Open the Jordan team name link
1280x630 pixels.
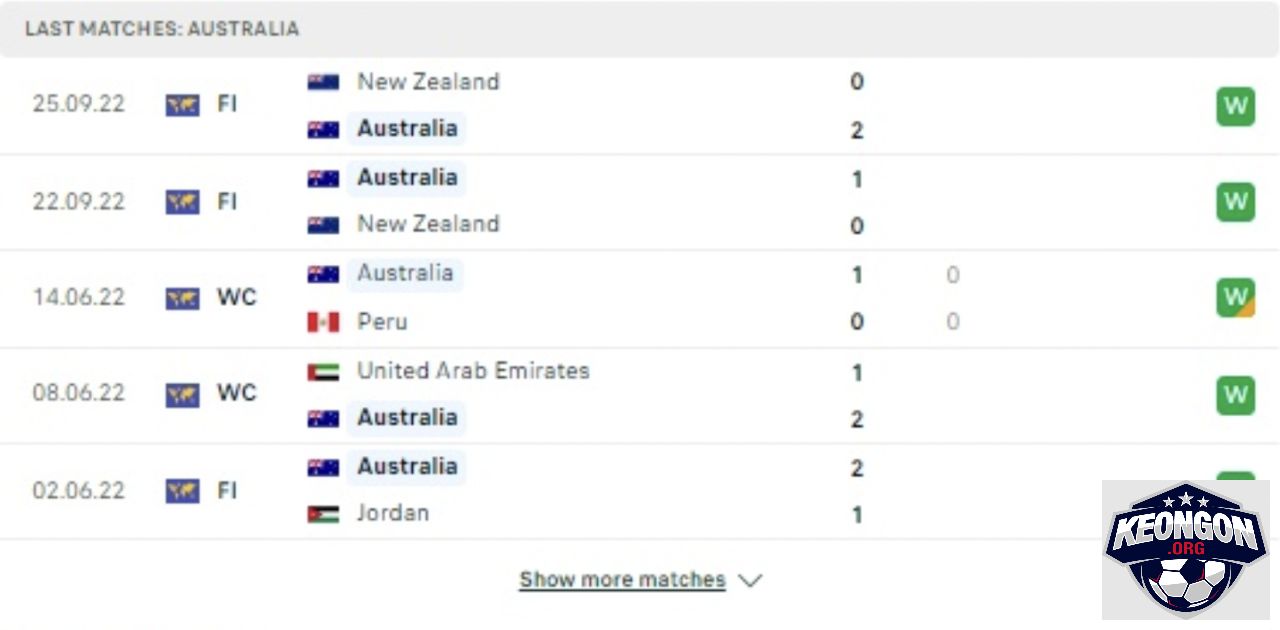393,513
